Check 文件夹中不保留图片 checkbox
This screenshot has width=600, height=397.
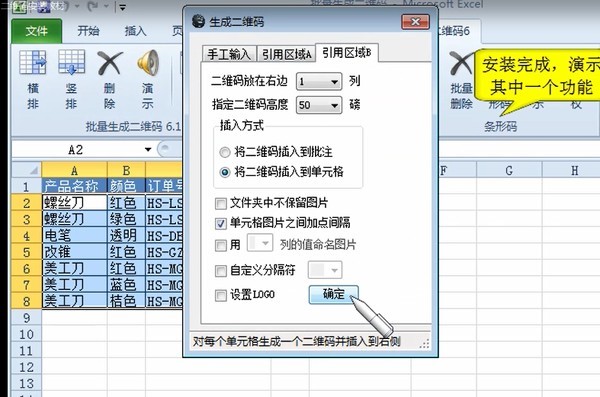(x=221, y=203)
